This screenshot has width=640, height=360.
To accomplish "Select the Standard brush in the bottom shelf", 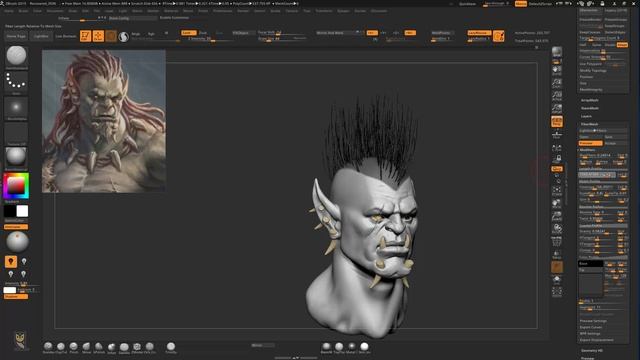I will 48,347.
